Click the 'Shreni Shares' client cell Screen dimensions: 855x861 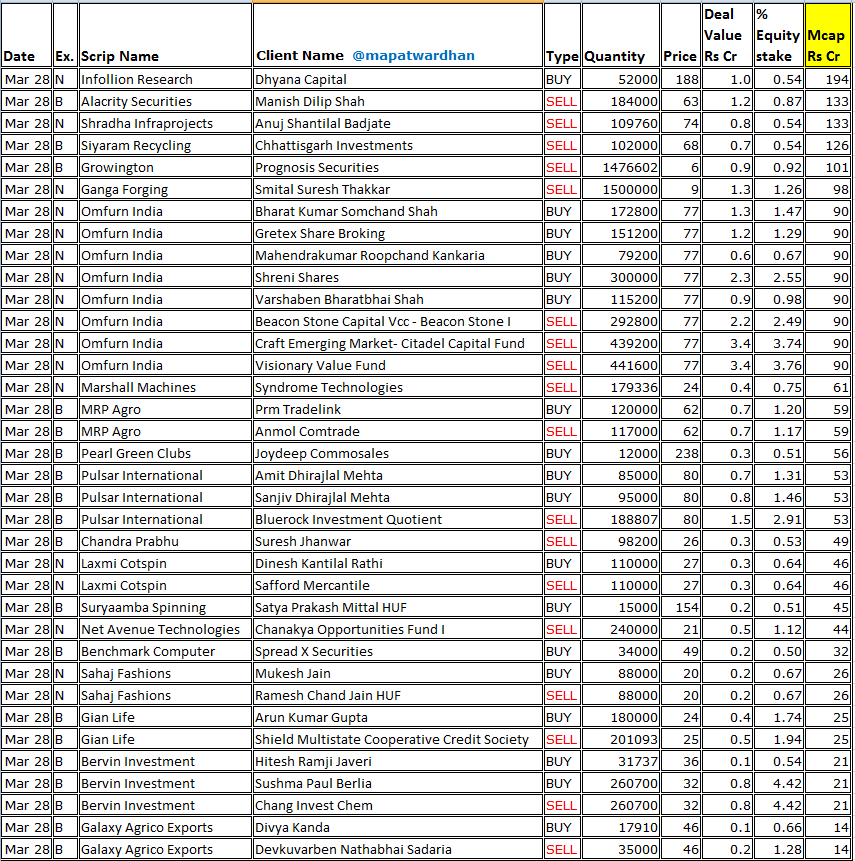point(398,277)
